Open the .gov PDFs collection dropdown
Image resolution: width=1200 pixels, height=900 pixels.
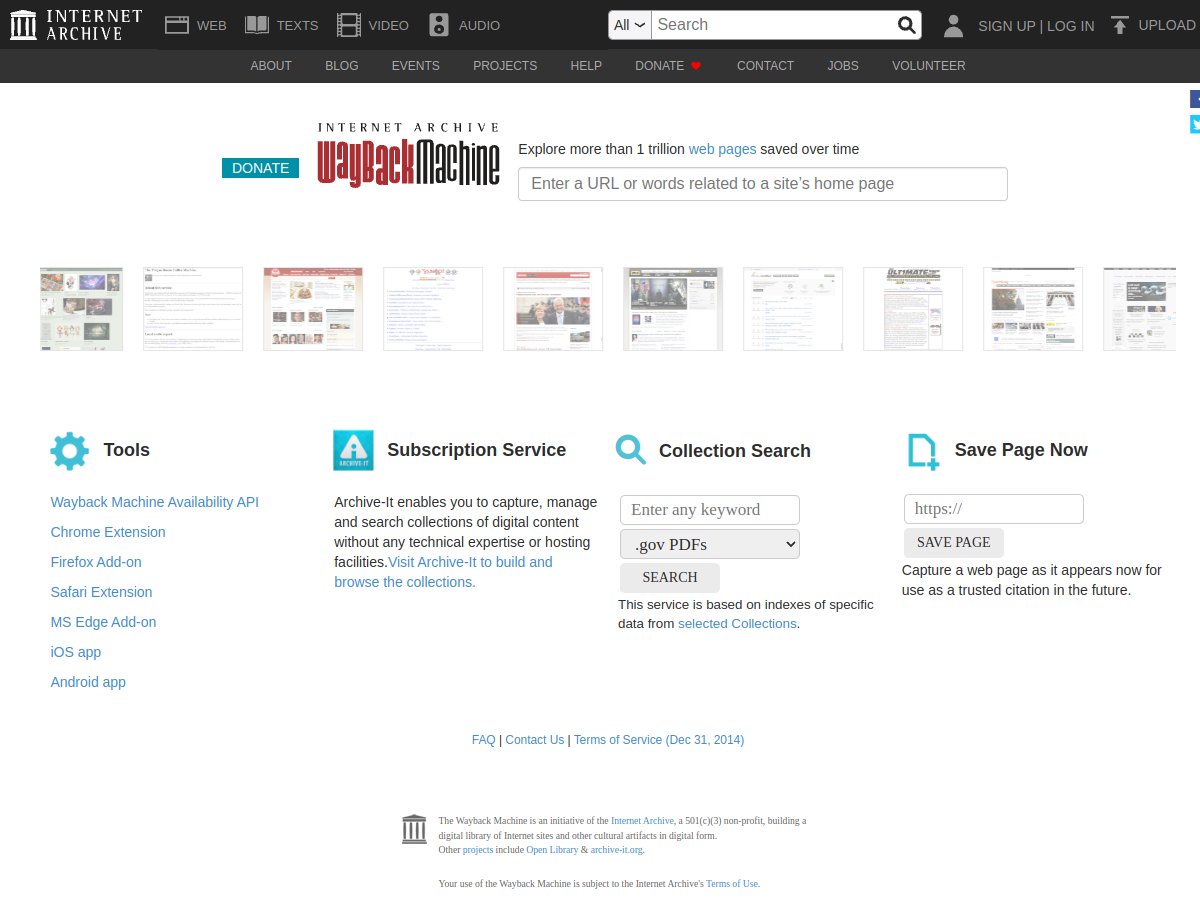(710, 544)
